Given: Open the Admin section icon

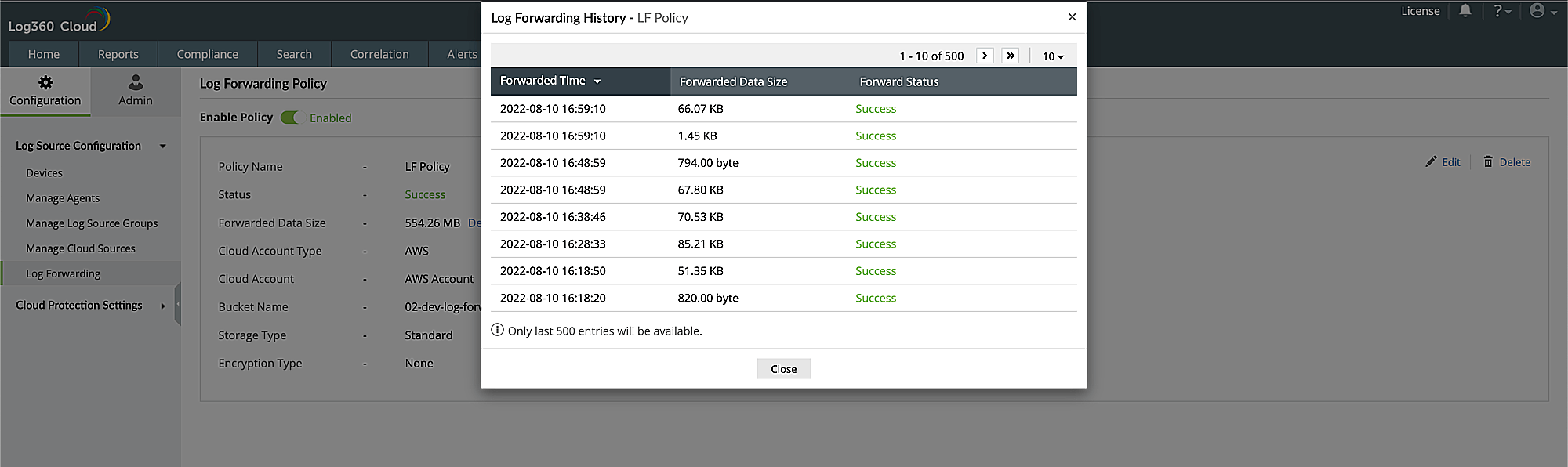Looking at the screenshot, I should tap(136, 82).
